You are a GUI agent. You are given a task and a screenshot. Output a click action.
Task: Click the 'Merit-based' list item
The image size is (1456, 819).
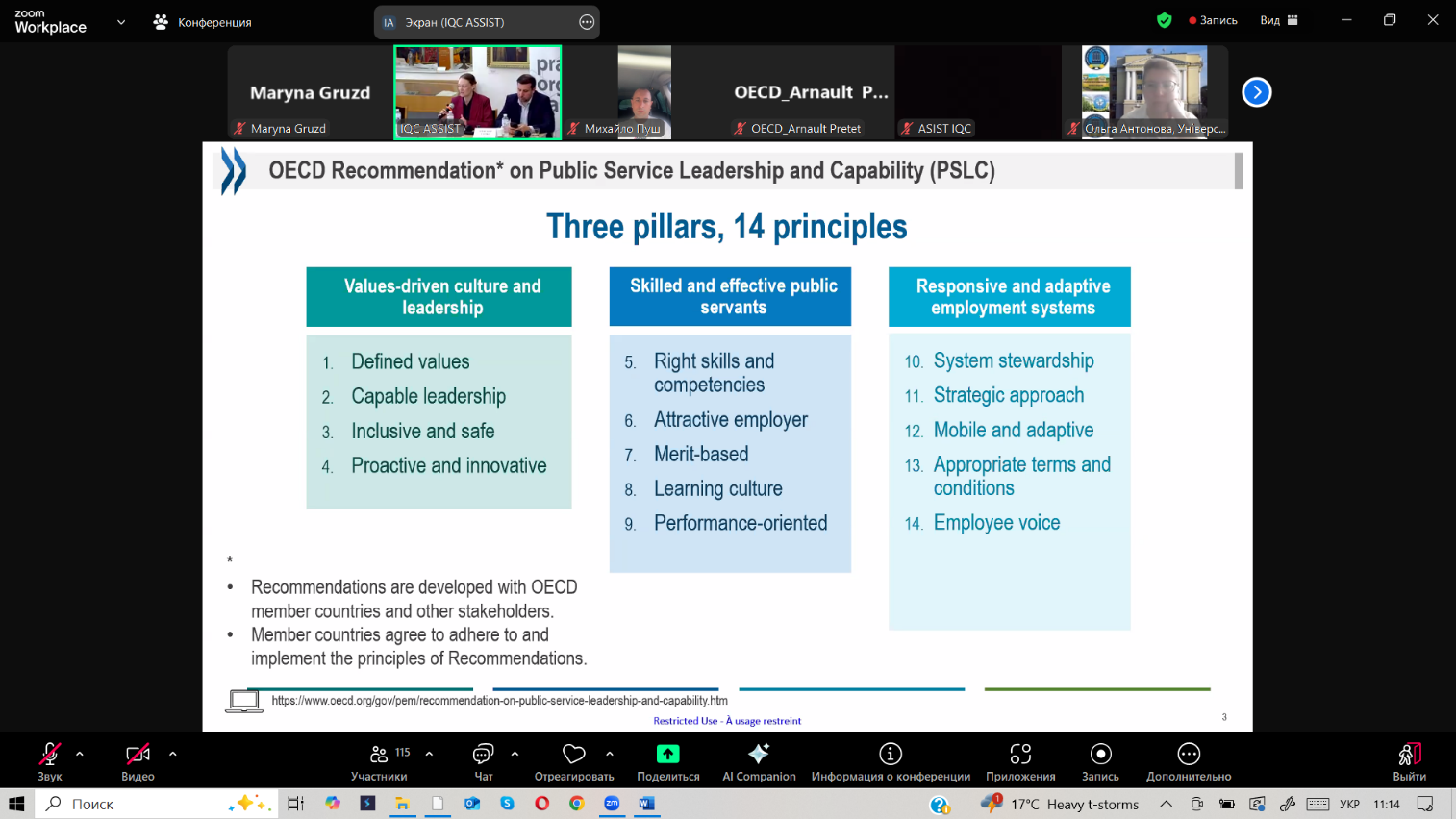701,454
